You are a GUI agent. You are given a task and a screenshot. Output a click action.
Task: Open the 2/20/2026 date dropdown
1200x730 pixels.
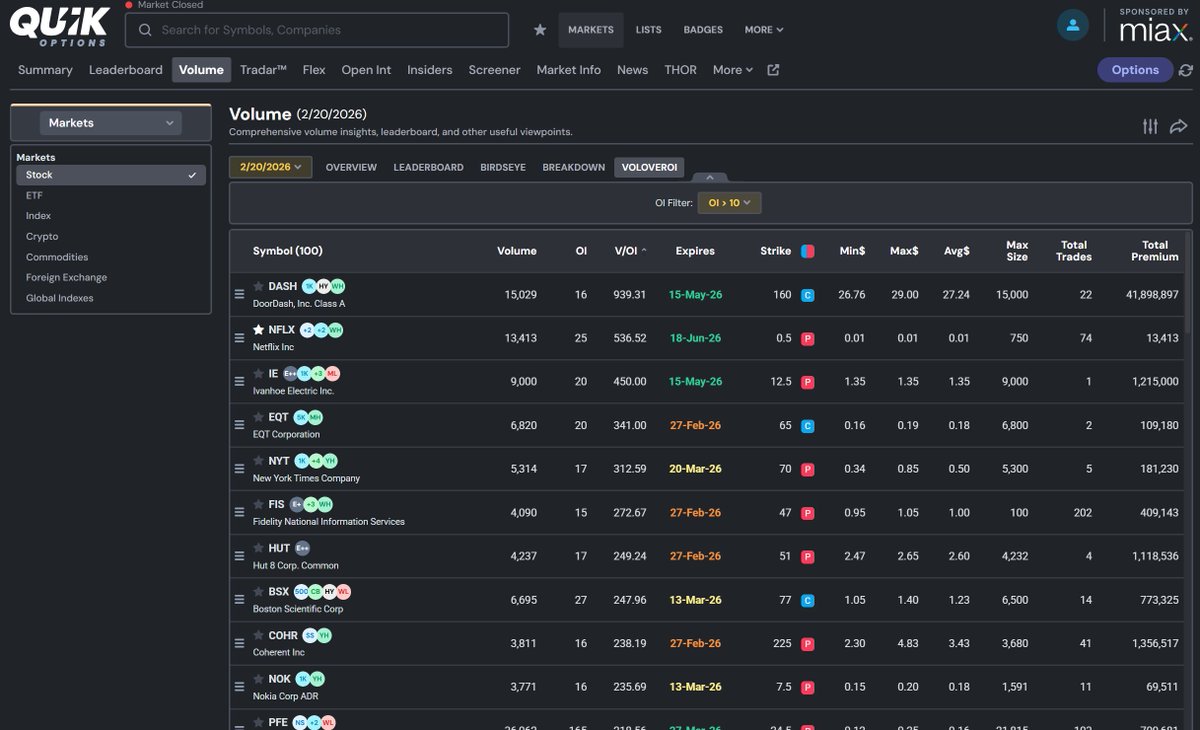[x=271, y=167]
